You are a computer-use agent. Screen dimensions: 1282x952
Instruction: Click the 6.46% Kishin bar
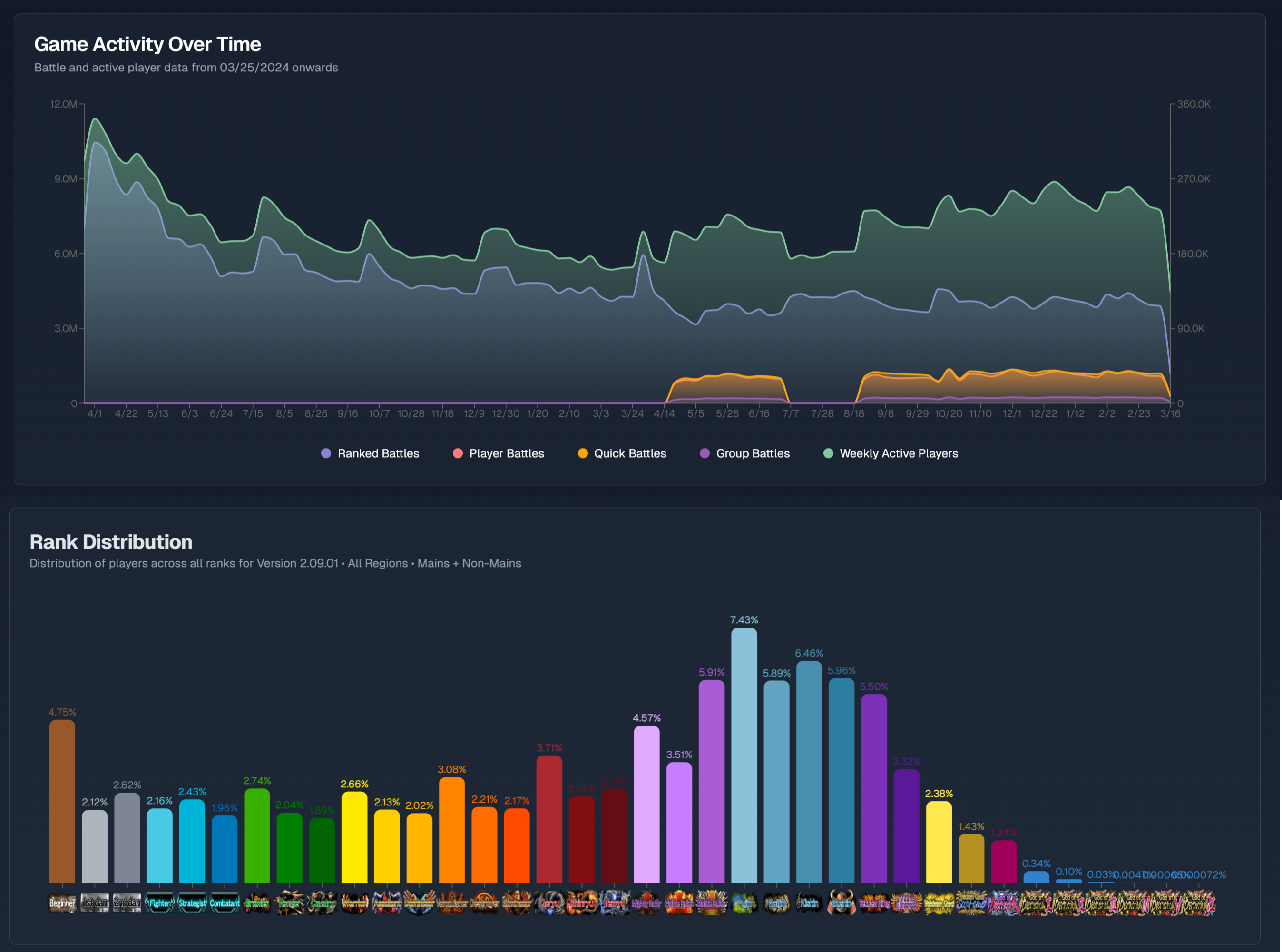point(809,772)
